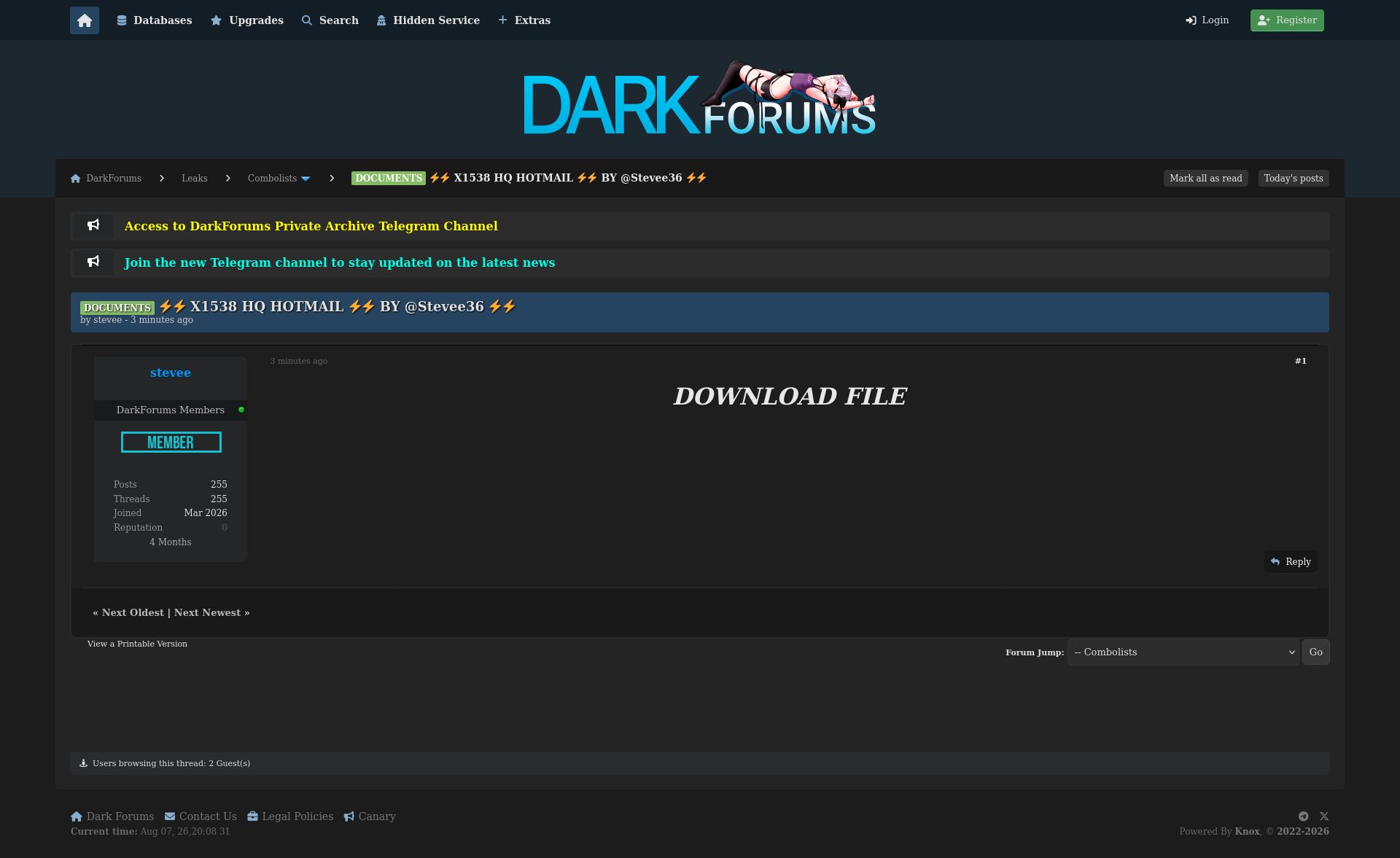
Task: Go to Leaks breadcrumb
Action: 195,179
